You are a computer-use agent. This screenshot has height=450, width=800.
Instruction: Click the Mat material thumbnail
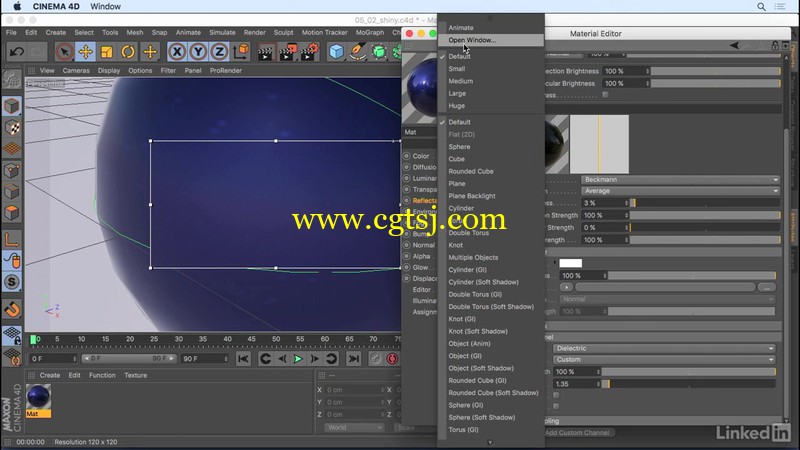pos(38,397)
